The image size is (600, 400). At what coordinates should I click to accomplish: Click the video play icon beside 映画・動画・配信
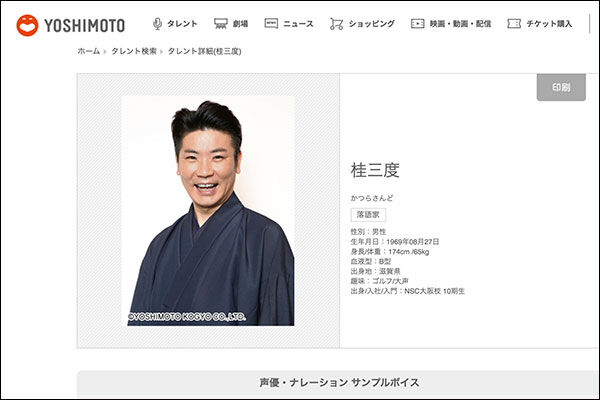click(x=417, y=24)
